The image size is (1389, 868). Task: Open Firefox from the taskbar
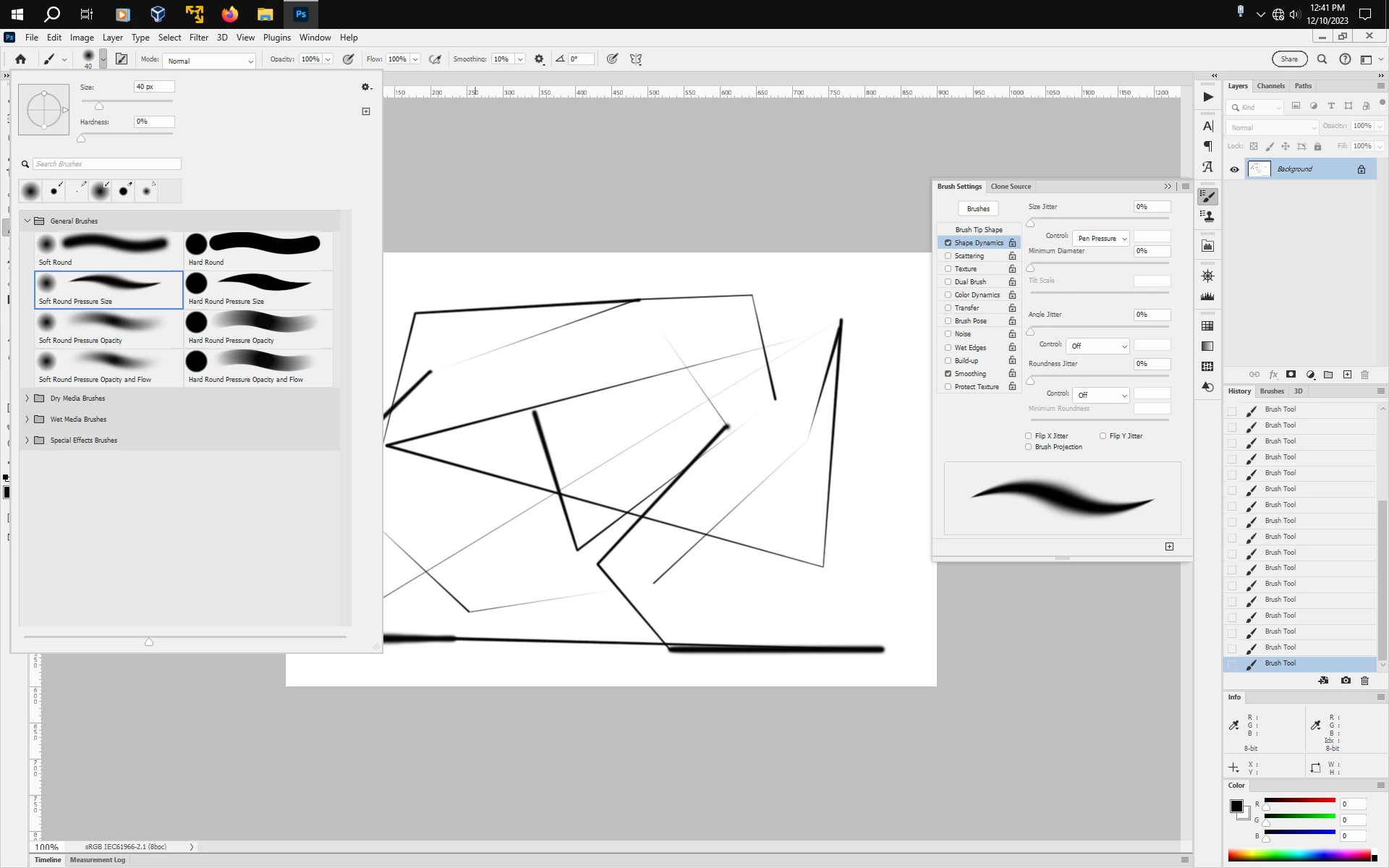tap(230, 14)
